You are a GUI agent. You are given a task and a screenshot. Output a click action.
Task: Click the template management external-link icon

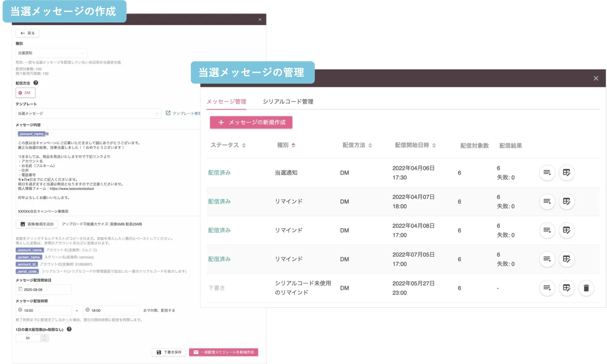(168, 113)
